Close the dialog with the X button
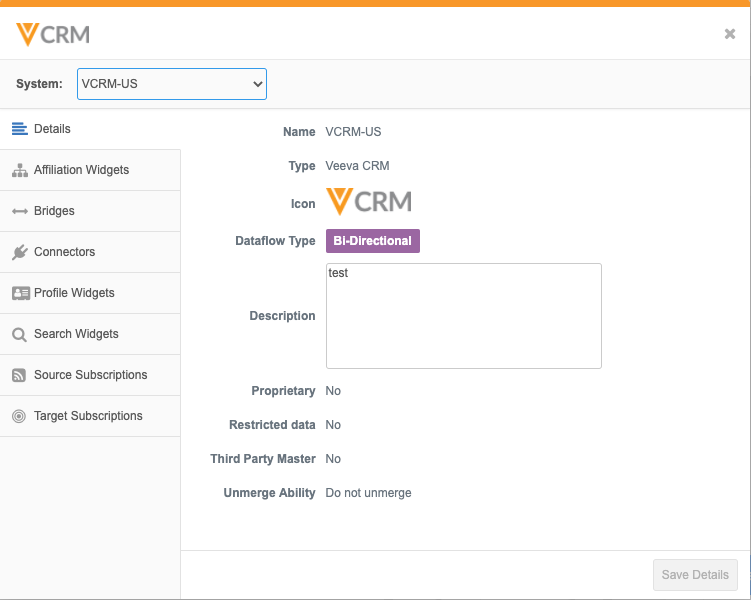751x600 pixels. [x=730, y=34]
